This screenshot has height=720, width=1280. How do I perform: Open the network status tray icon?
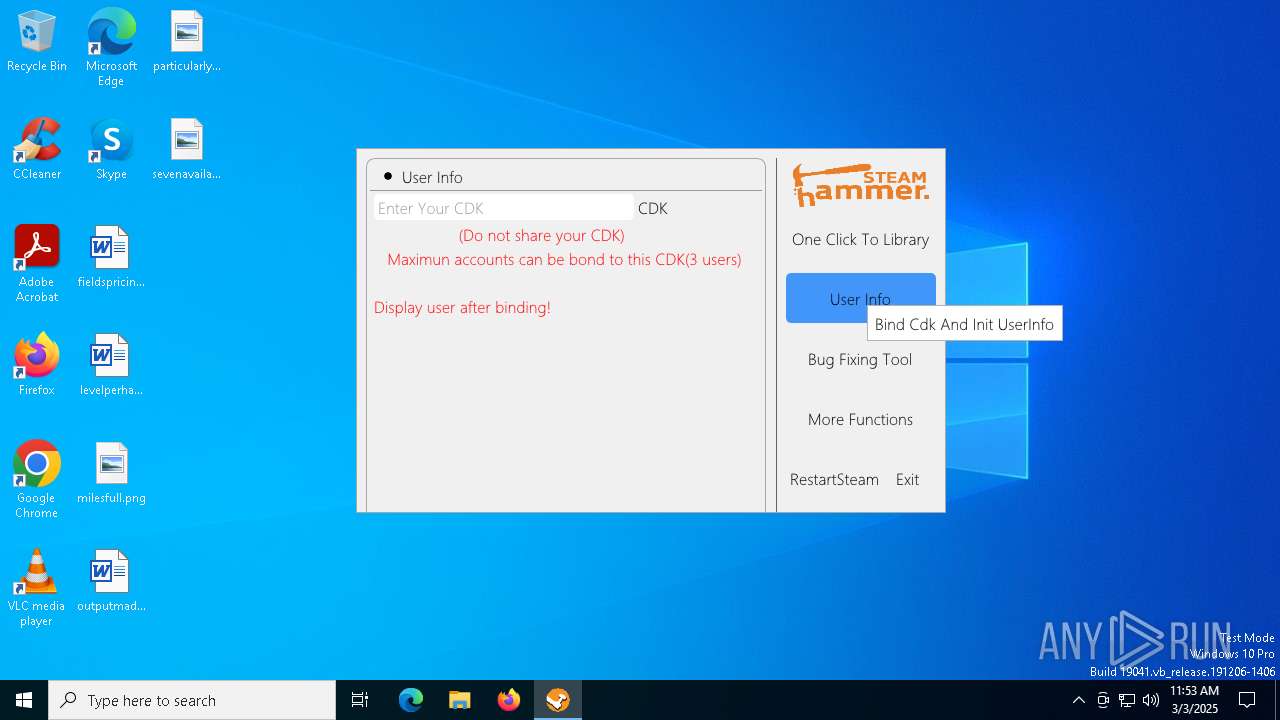1127,700
